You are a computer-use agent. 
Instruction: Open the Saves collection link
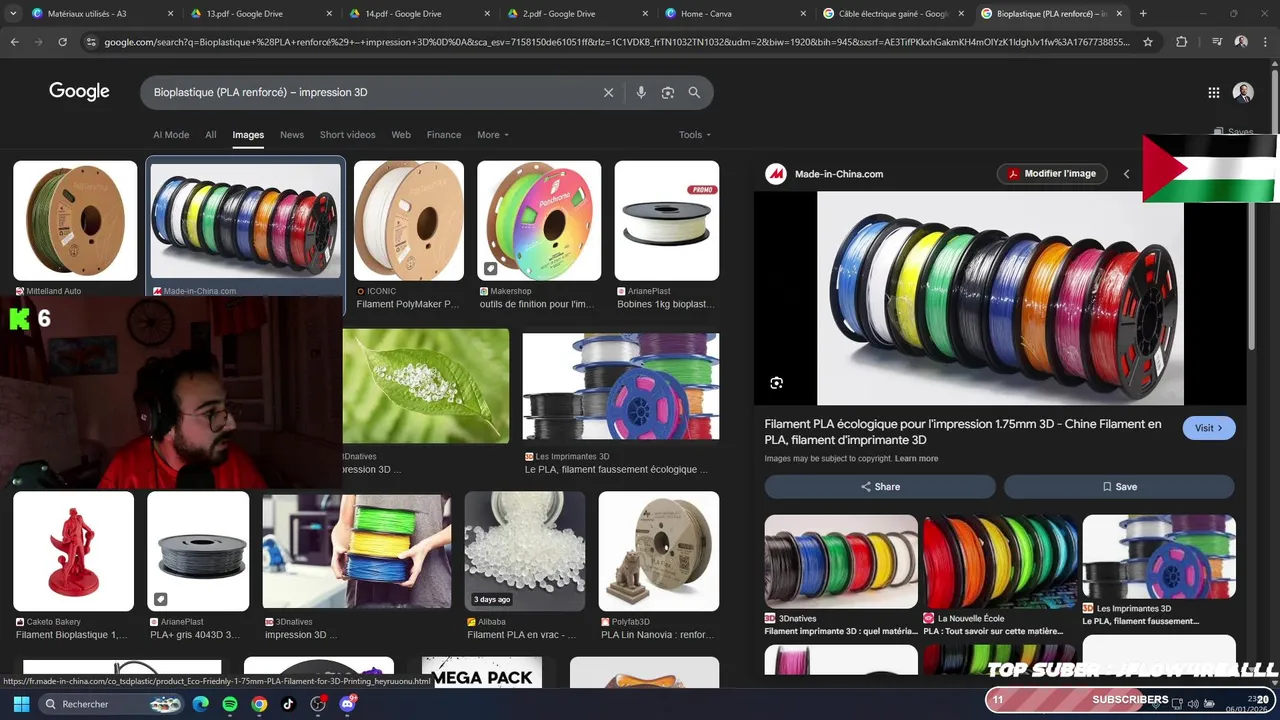point(1233,131)
